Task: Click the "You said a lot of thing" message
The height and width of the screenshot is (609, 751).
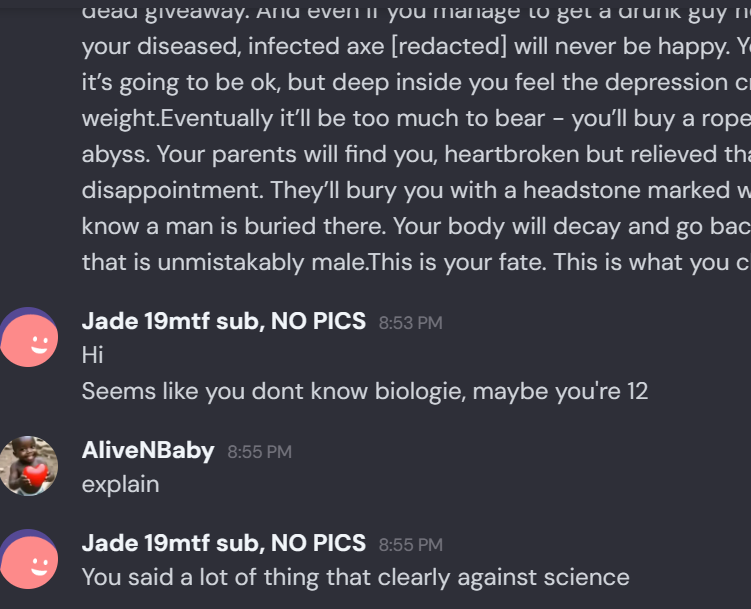Action: pos(355,577)
